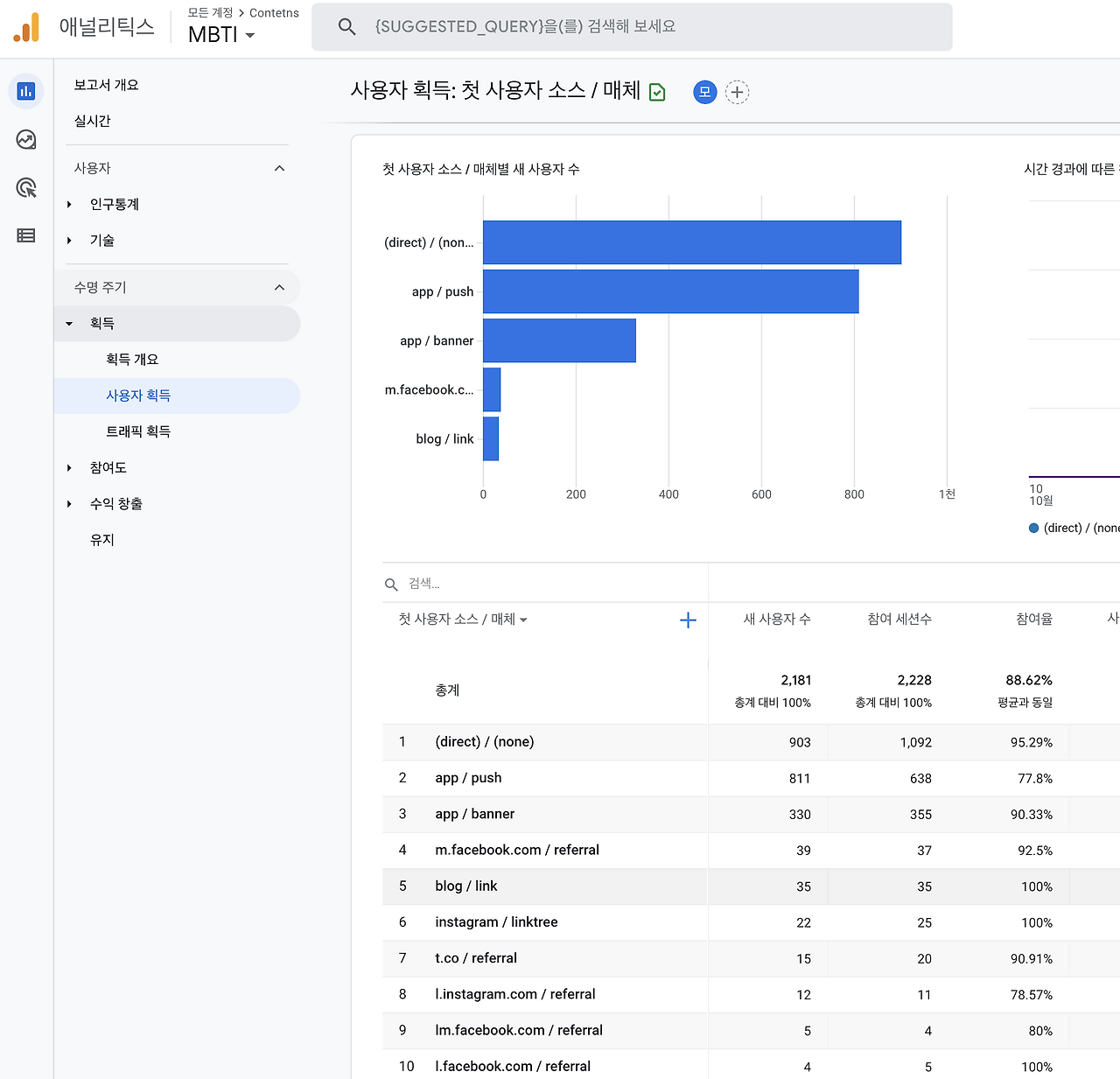Viewport: 1120px width, 1079px height.
Task: Open the Reports icon in left rail
Action: 26,91
